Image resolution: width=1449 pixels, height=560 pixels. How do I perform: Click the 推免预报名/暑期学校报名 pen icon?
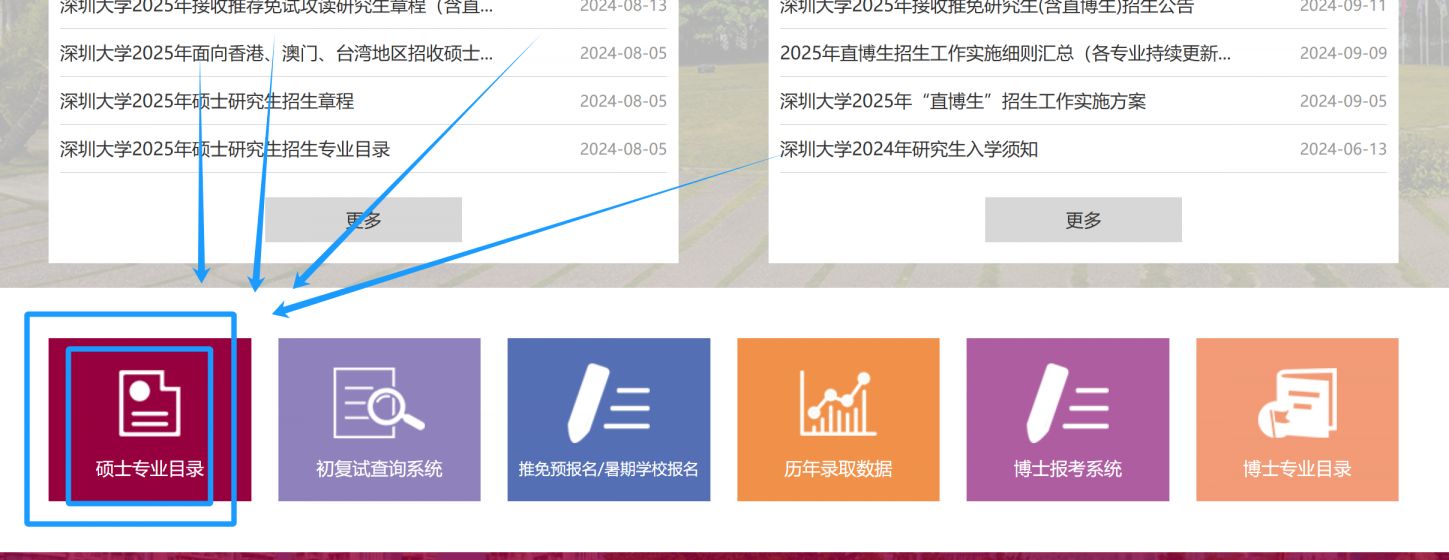[x=608, y=403]
